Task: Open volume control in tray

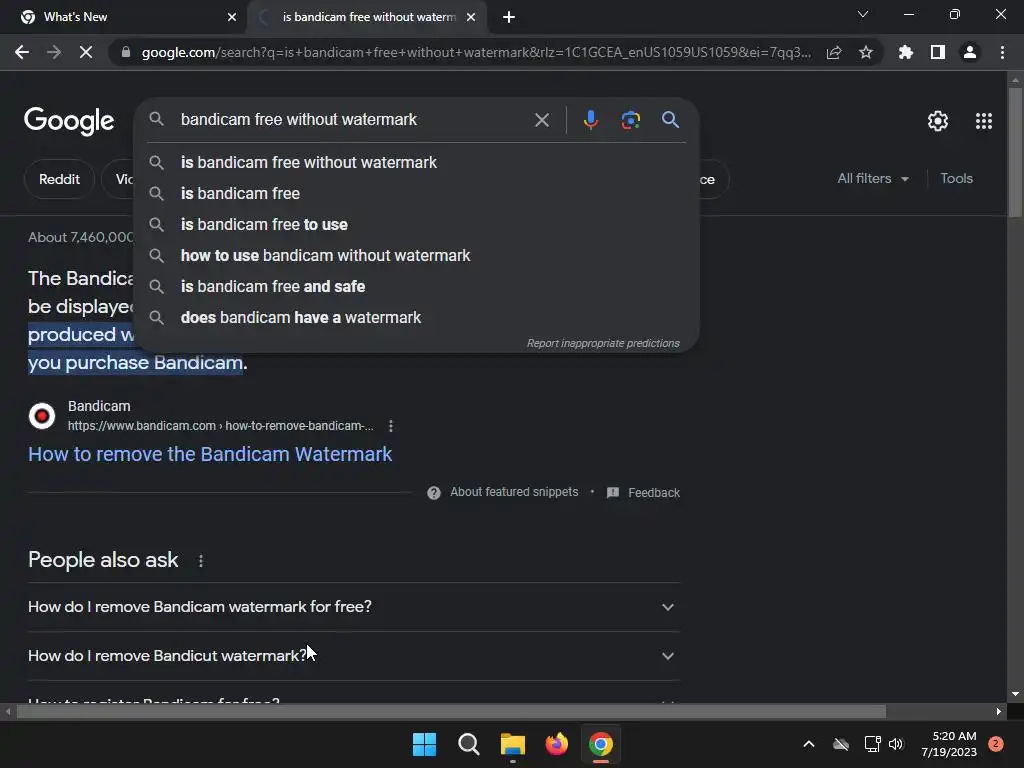Action: click(896, 744)
